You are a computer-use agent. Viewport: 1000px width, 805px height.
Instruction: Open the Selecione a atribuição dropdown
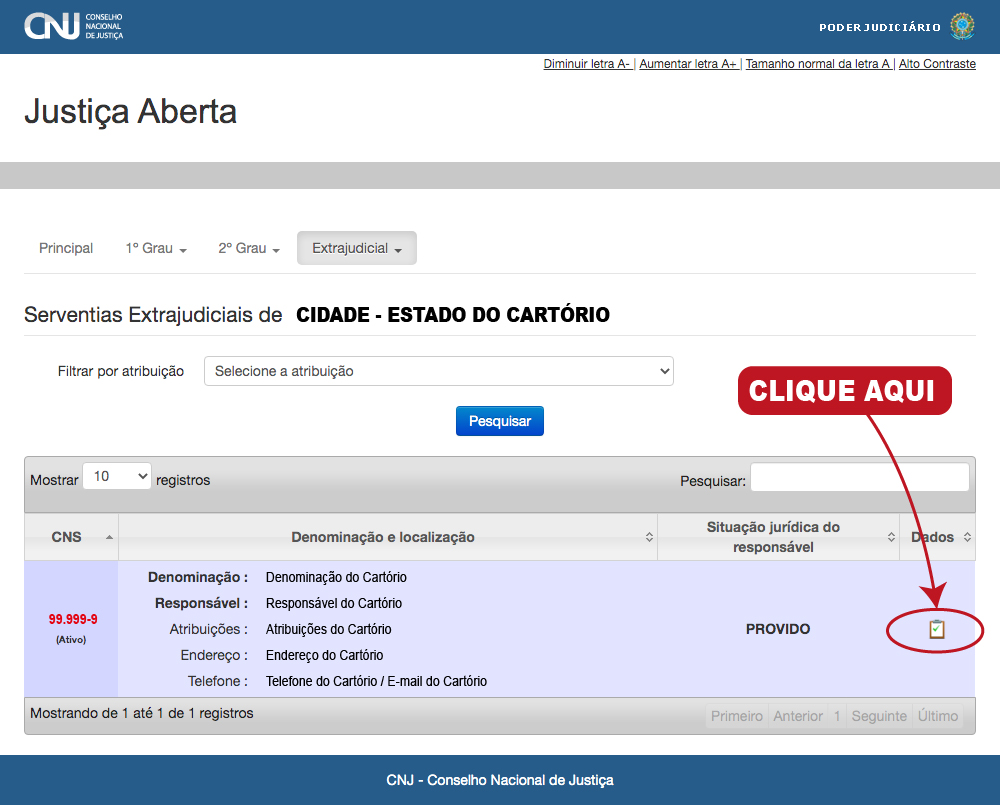(439, 370)
